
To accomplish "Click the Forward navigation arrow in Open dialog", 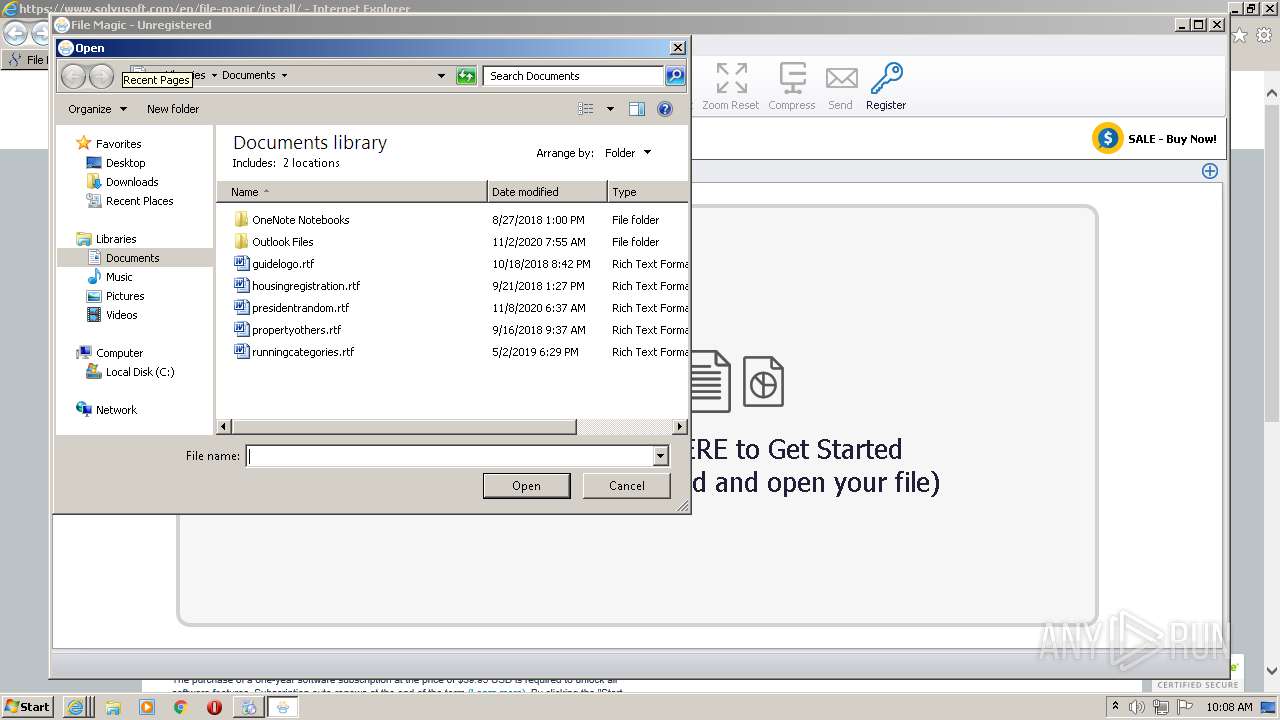I will point(101,76).
